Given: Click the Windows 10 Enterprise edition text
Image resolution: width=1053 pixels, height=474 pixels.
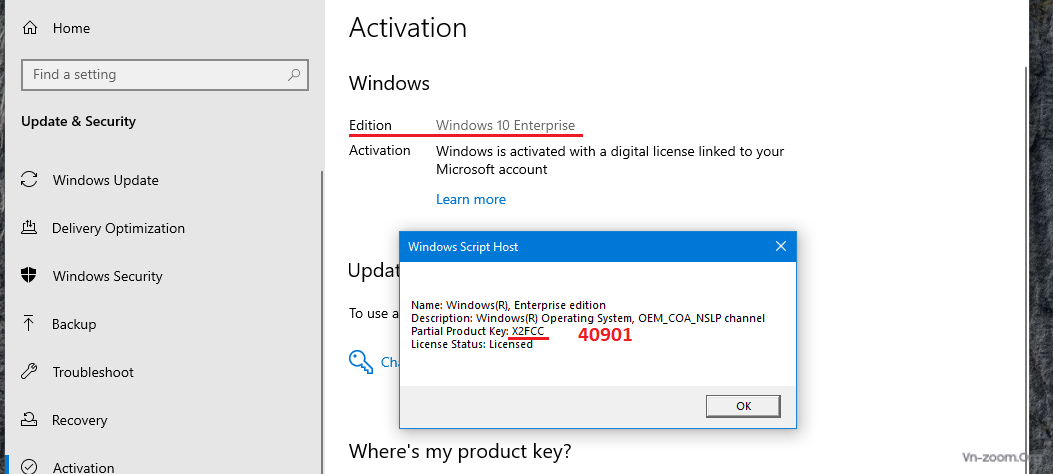Looking at the screenshot, I should (506, 126).
